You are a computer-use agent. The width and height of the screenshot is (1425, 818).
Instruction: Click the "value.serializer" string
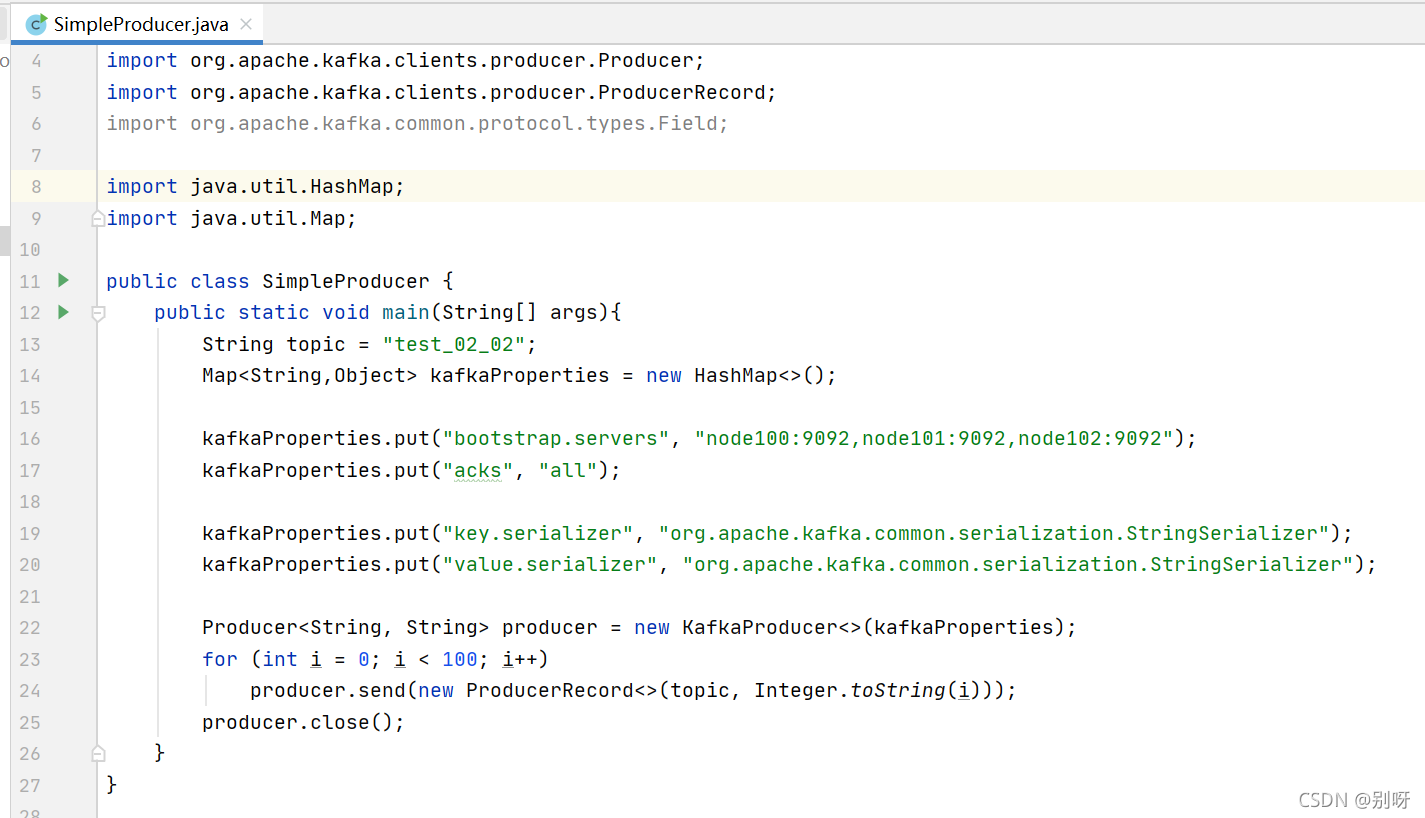tap(550, 564)
